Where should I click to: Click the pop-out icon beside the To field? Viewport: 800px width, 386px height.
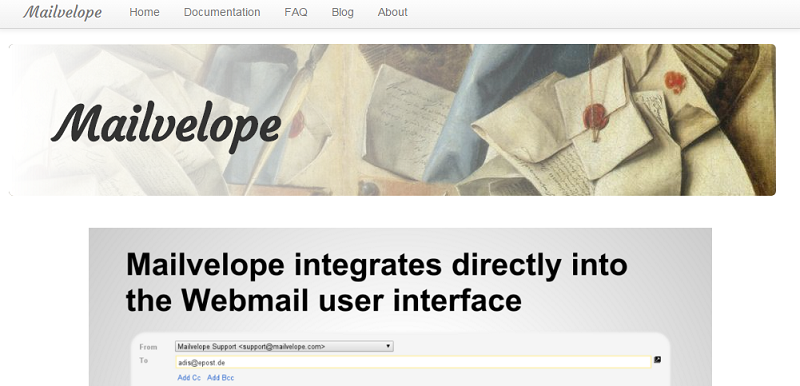[x=658, y=359]
